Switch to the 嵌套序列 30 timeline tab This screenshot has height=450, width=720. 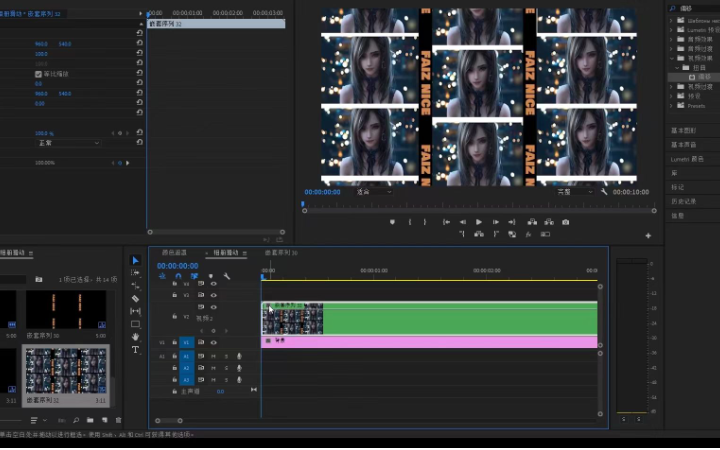[281, 253]
